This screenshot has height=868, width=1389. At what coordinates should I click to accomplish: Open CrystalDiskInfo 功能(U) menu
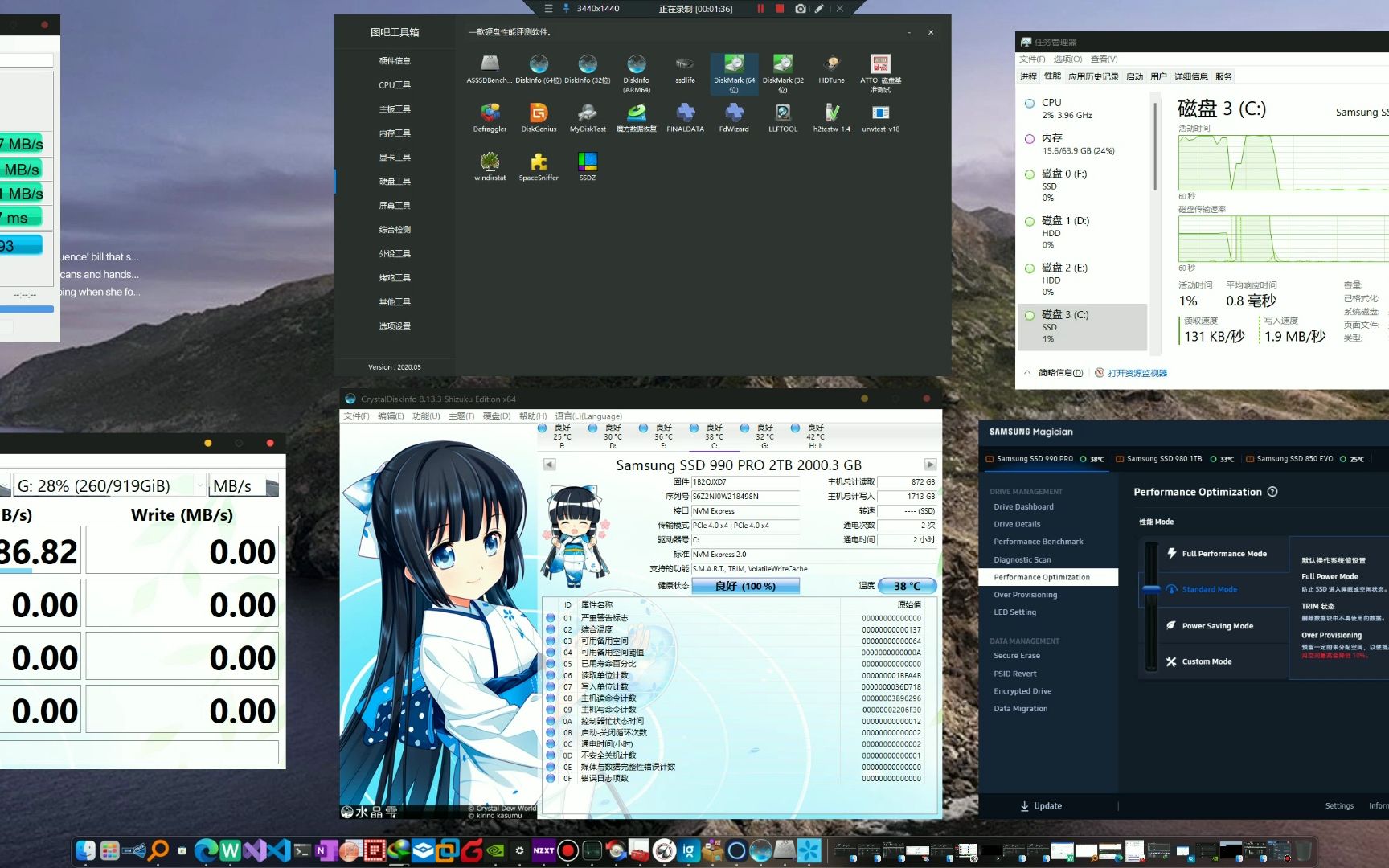(426, 416)
